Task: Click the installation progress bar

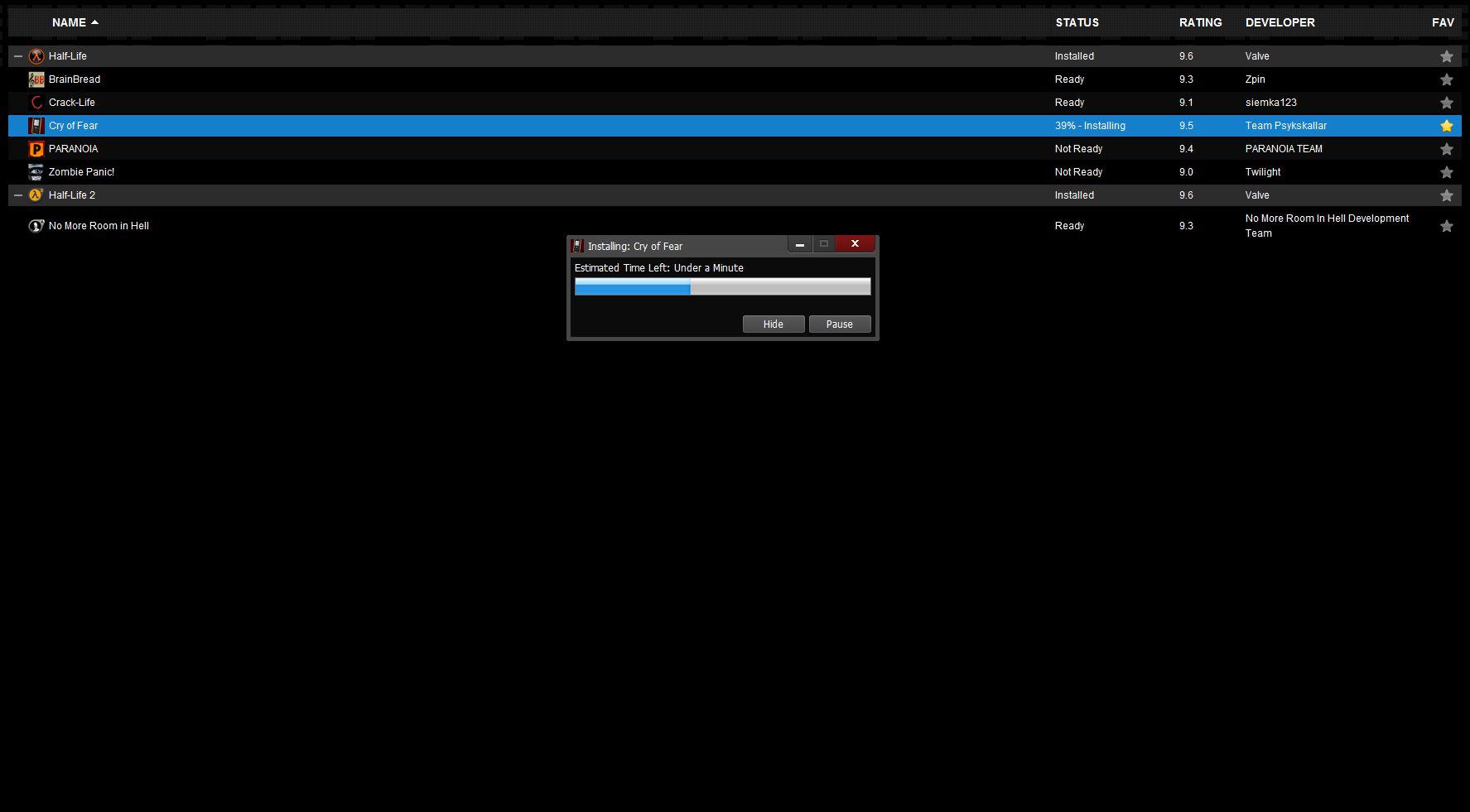Action: [x=723, y=286]
